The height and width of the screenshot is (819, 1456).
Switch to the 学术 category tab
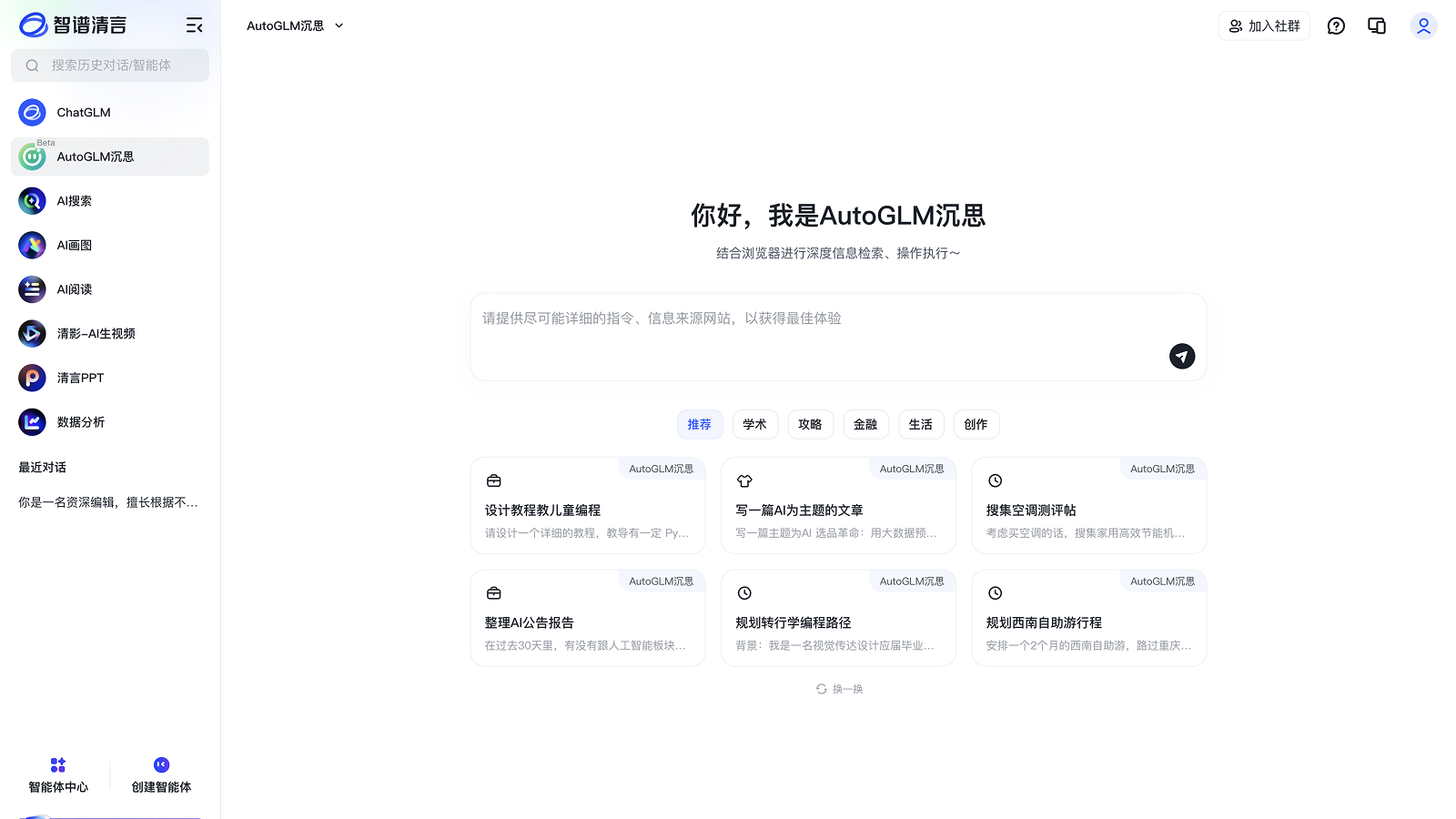tap(754, 424)
